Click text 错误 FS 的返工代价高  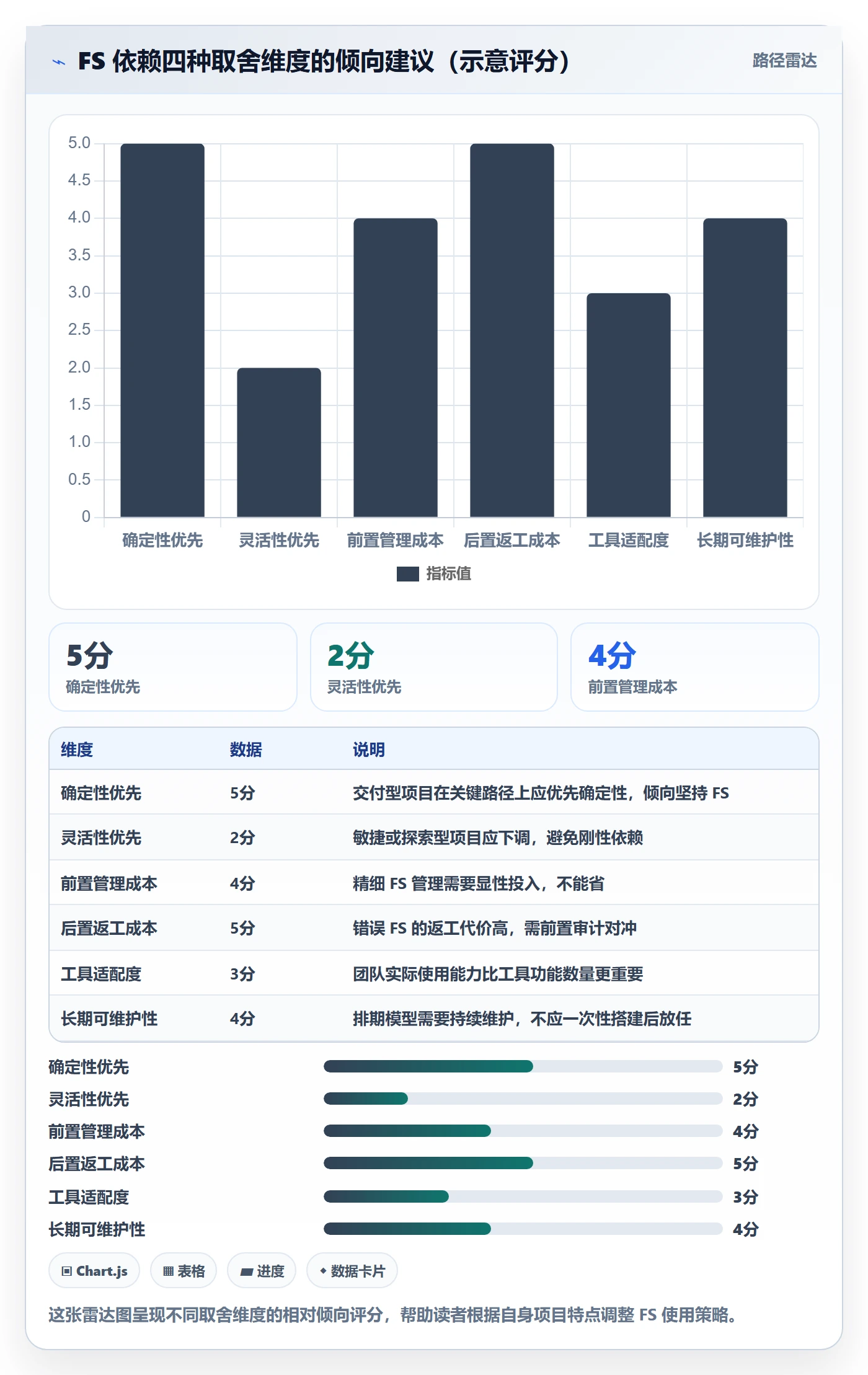[x=430, y=928]
